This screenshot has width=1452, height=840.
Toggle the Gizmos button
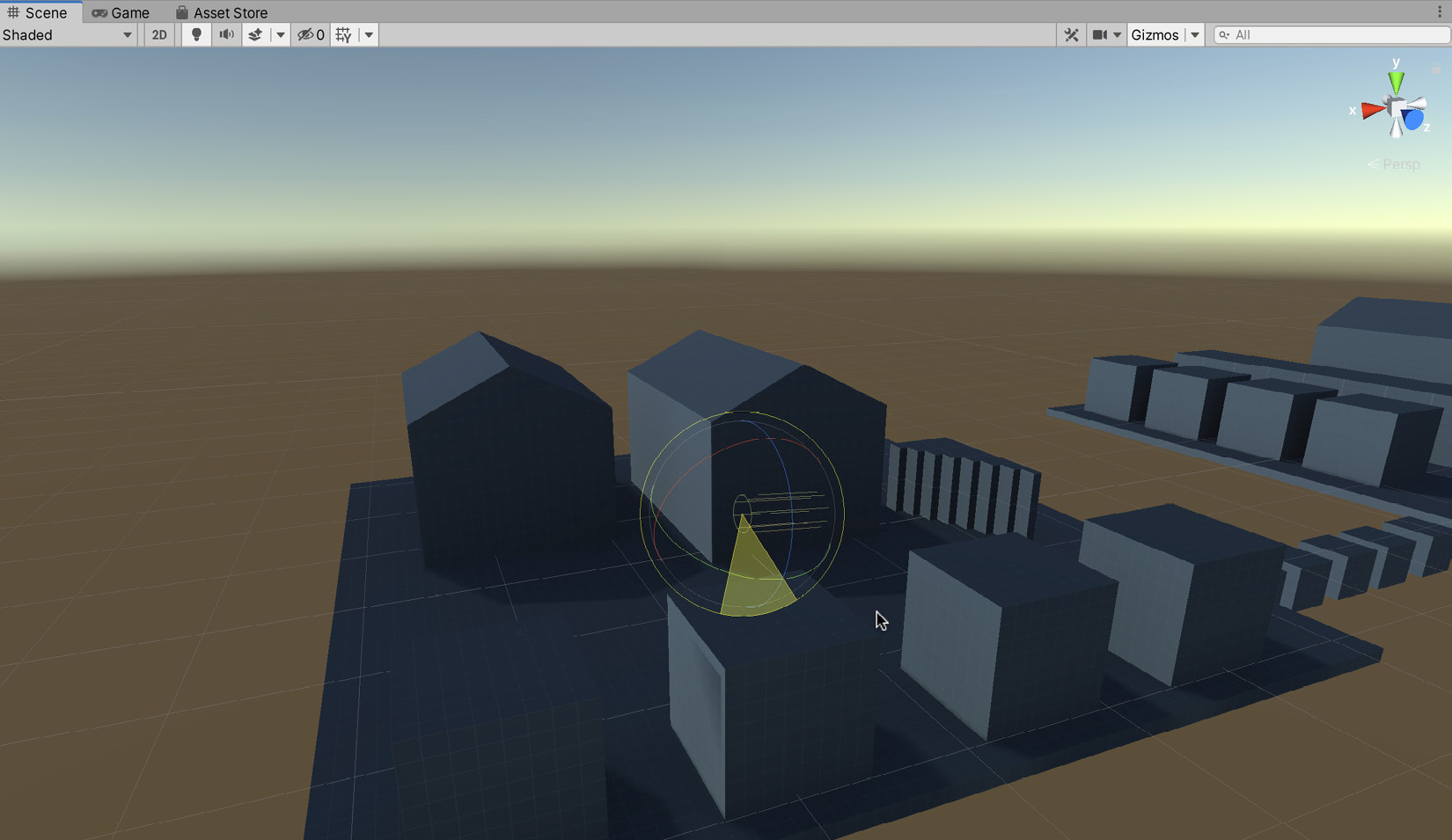click(x=1155, y=35)
